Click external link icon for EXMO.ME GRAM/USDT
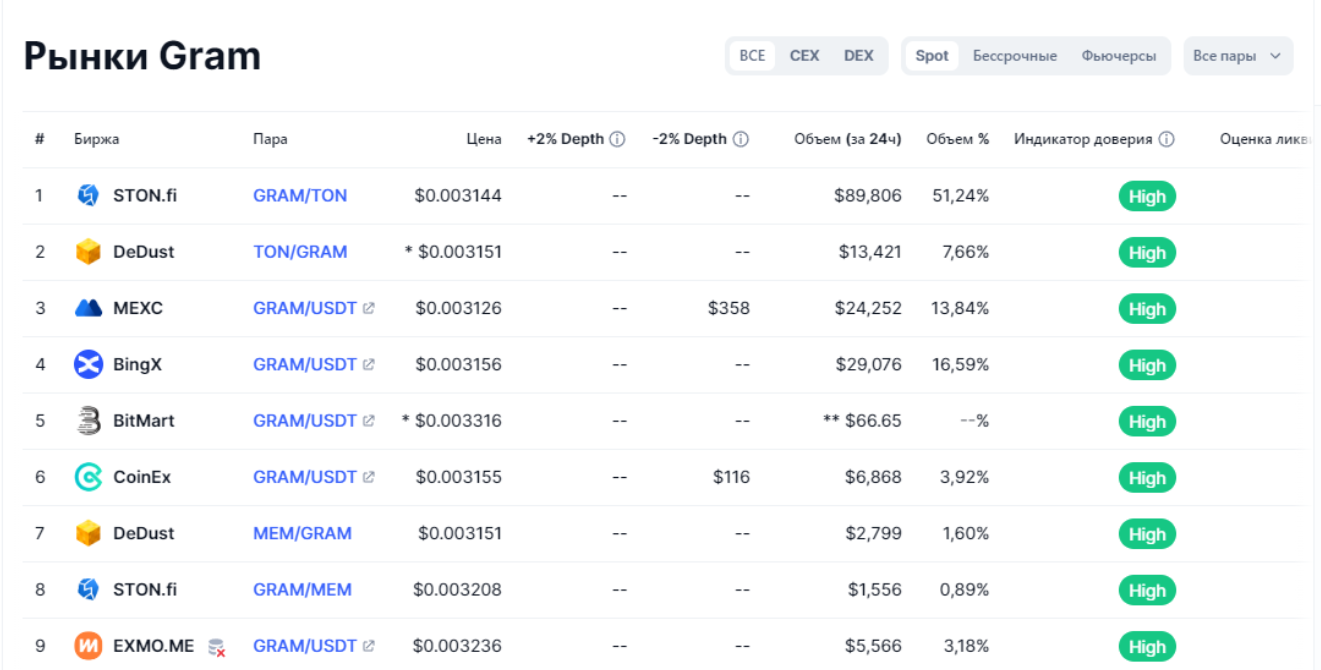 pyautogui.click(x=369, y=646)
